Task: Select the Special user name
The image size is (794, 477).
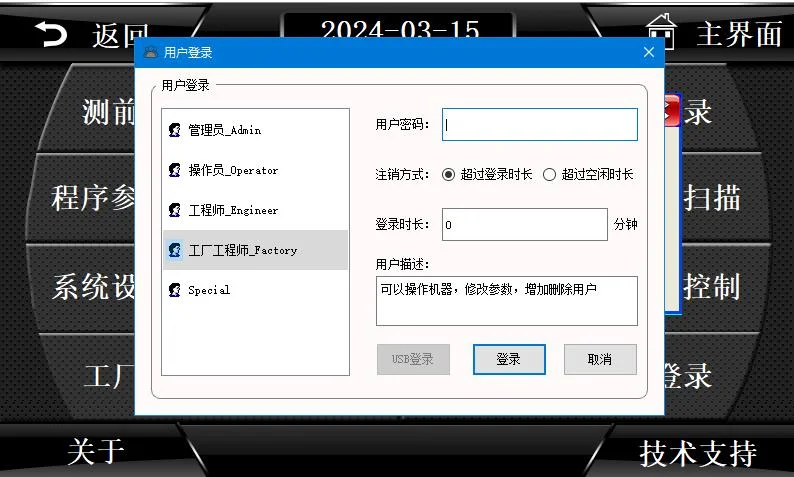Action: pos(209,290)
